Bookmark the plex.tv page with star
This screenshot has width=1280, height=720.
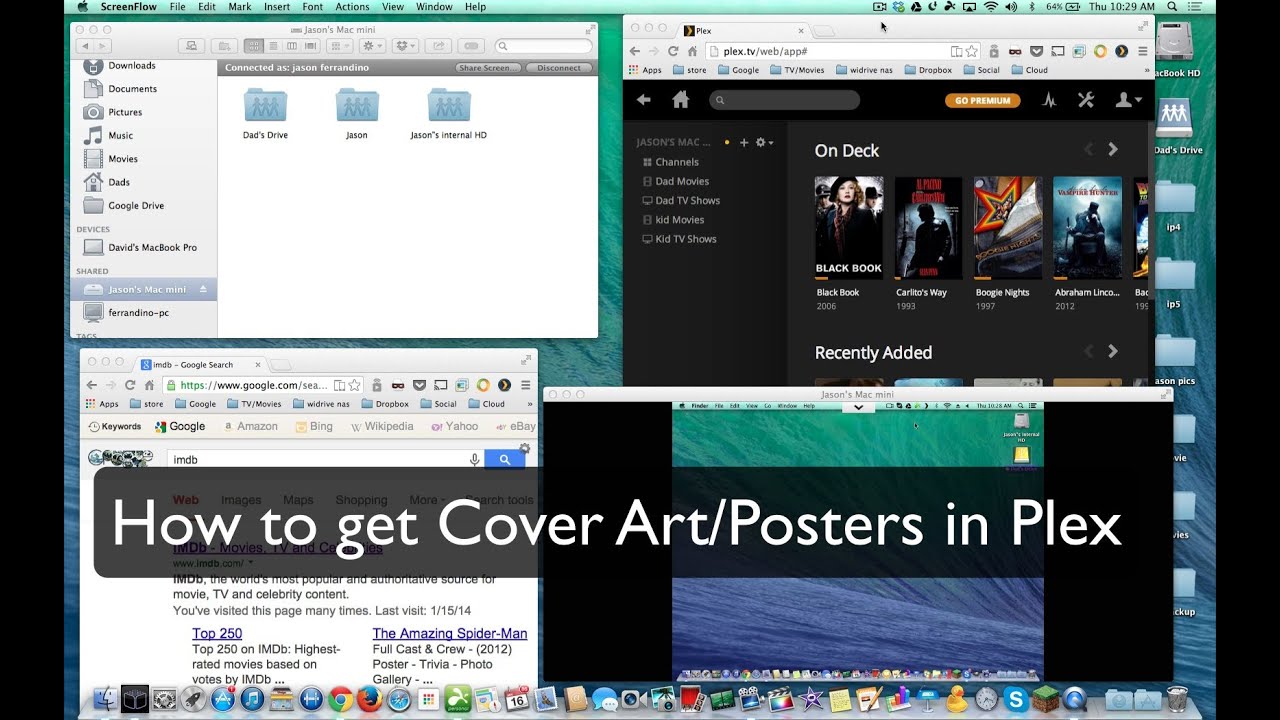(970, 51)
